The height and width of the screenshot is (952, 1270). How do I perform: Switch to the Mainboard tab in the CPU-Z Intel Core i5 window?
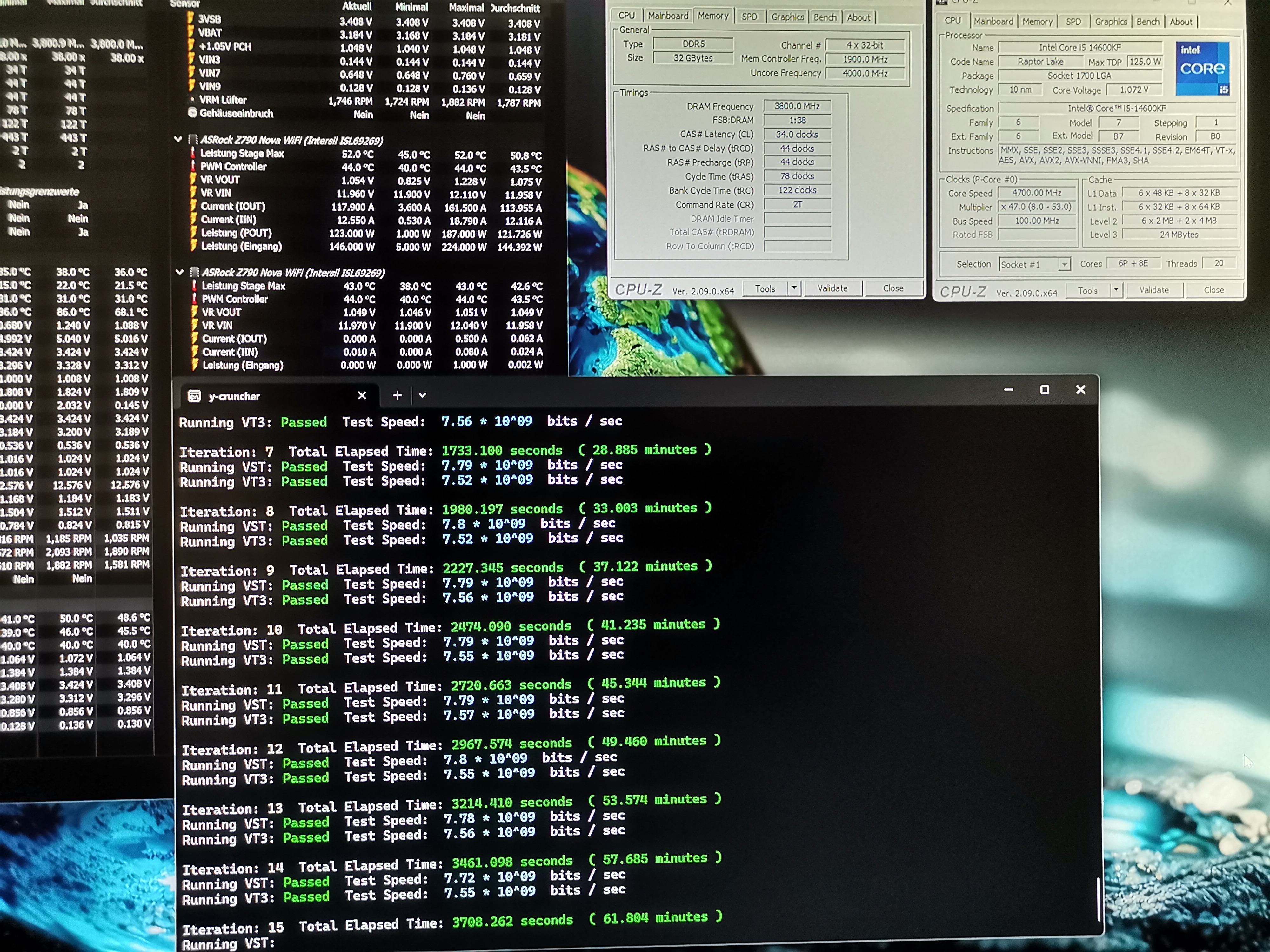[x=993, y=21]
